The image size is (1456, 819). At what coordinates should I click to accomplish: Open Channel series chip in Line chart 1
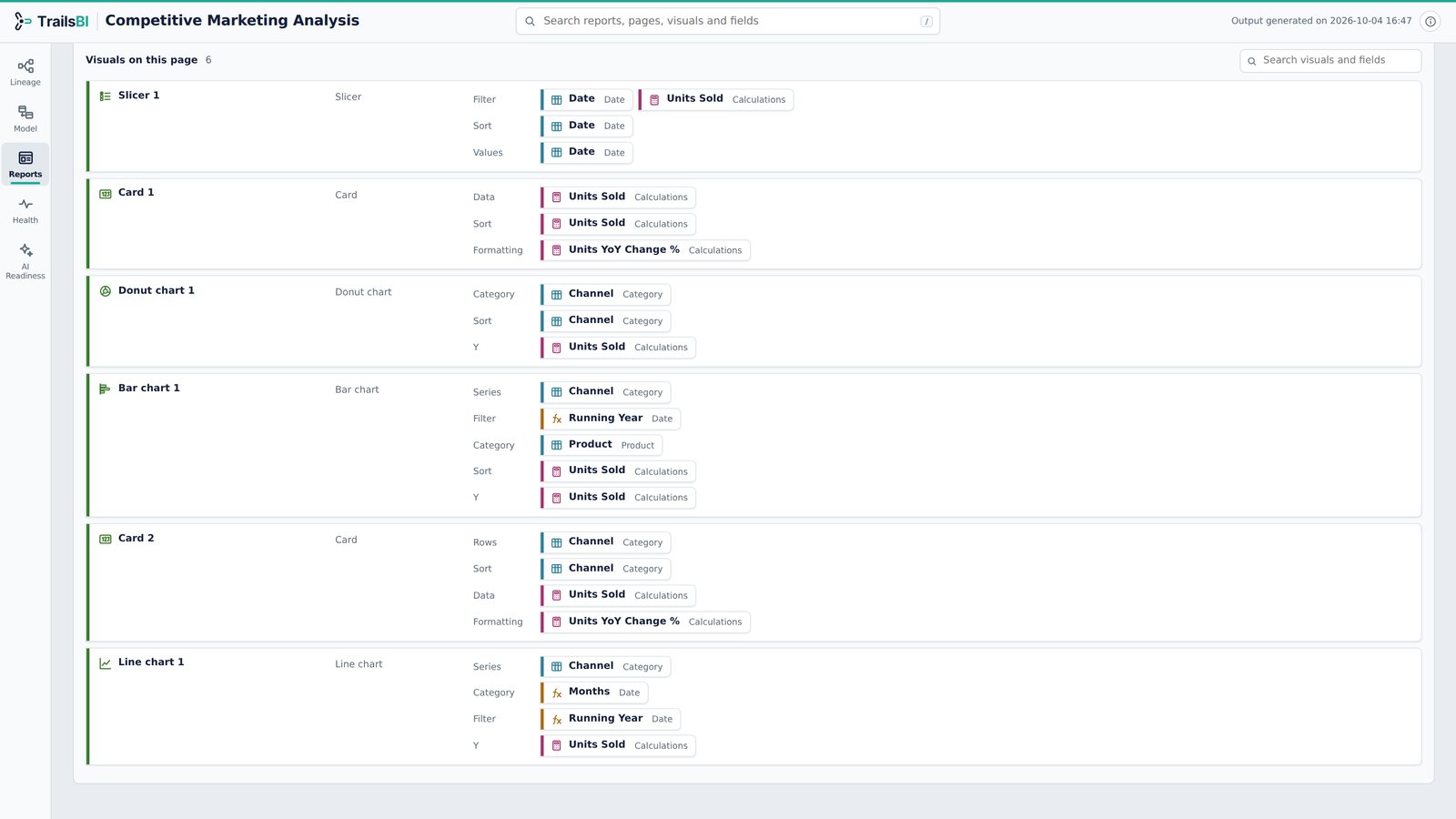click(606, 667)
